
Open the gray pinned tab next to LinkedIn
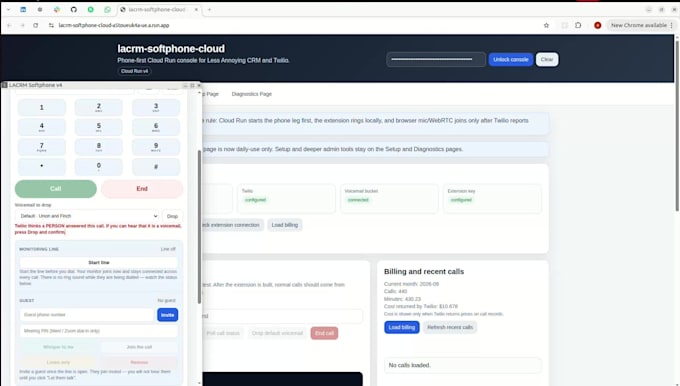[40, 9]
